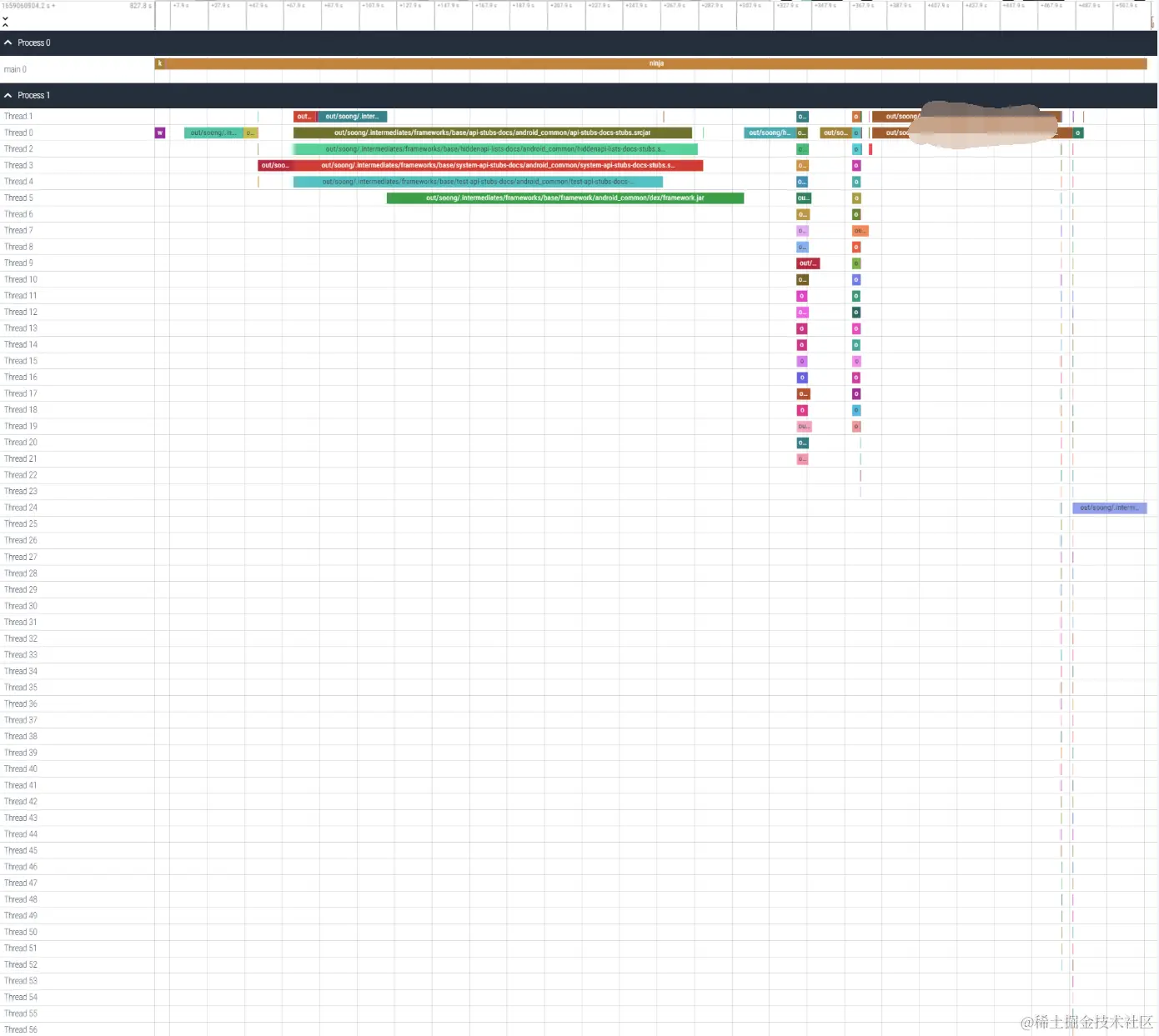Screen dimensions: 1159x1036
Task: Select the teal 'out/soong/.in...' slice on Thread 0
Action: (x=213, y=133)
